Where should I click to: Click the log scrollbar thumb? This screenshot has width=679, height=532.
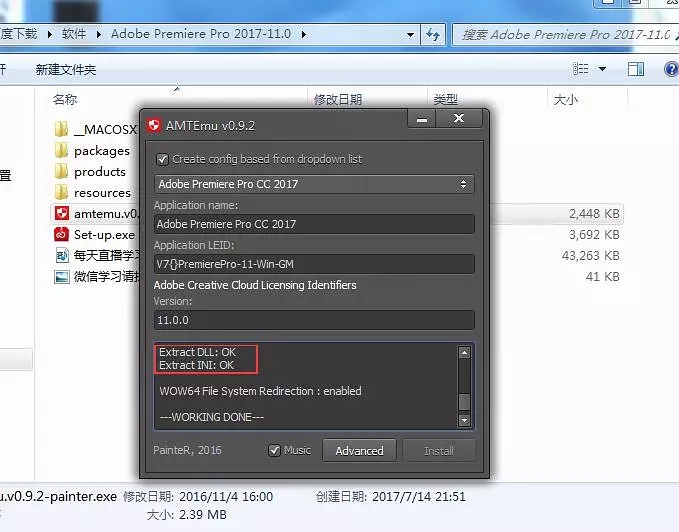(x=464, y=402)
